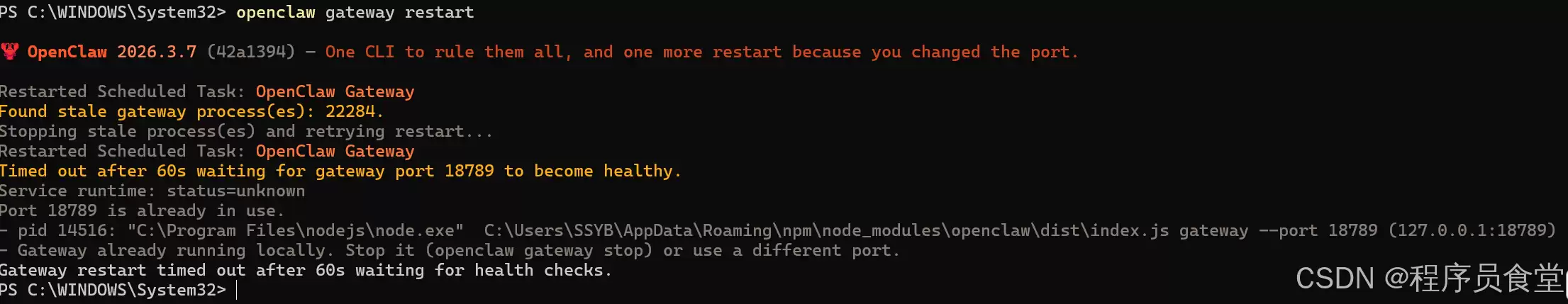Click the blinking cursor at the last prompt

point(237,290)
